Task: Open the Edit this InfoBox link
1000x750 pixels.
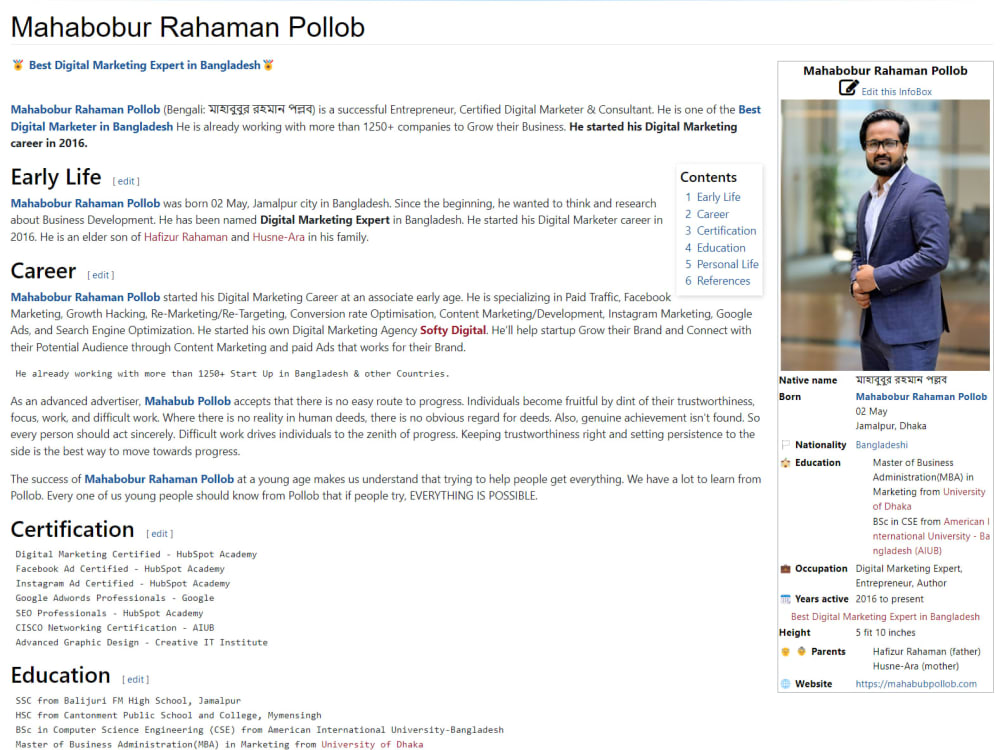Action: coord(896,92)
